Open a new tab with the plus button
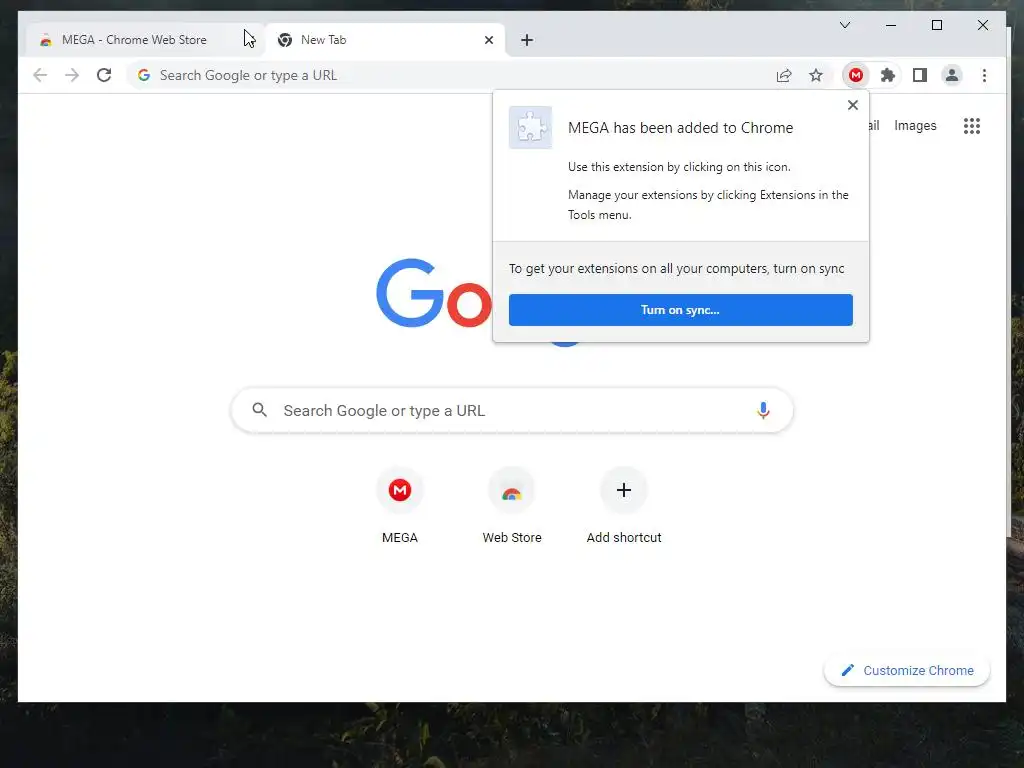Viewport: 1024px width, 768px height. (x=527, y=40)
